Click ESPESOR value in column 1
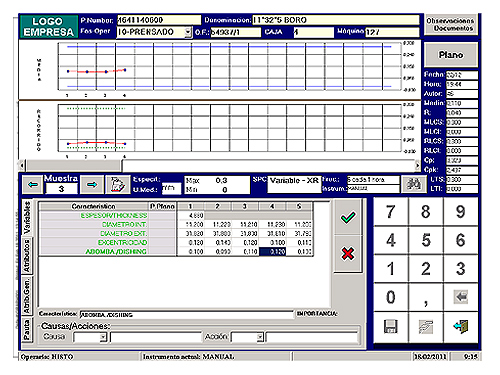The image size is (500, 375). (191, 216)
